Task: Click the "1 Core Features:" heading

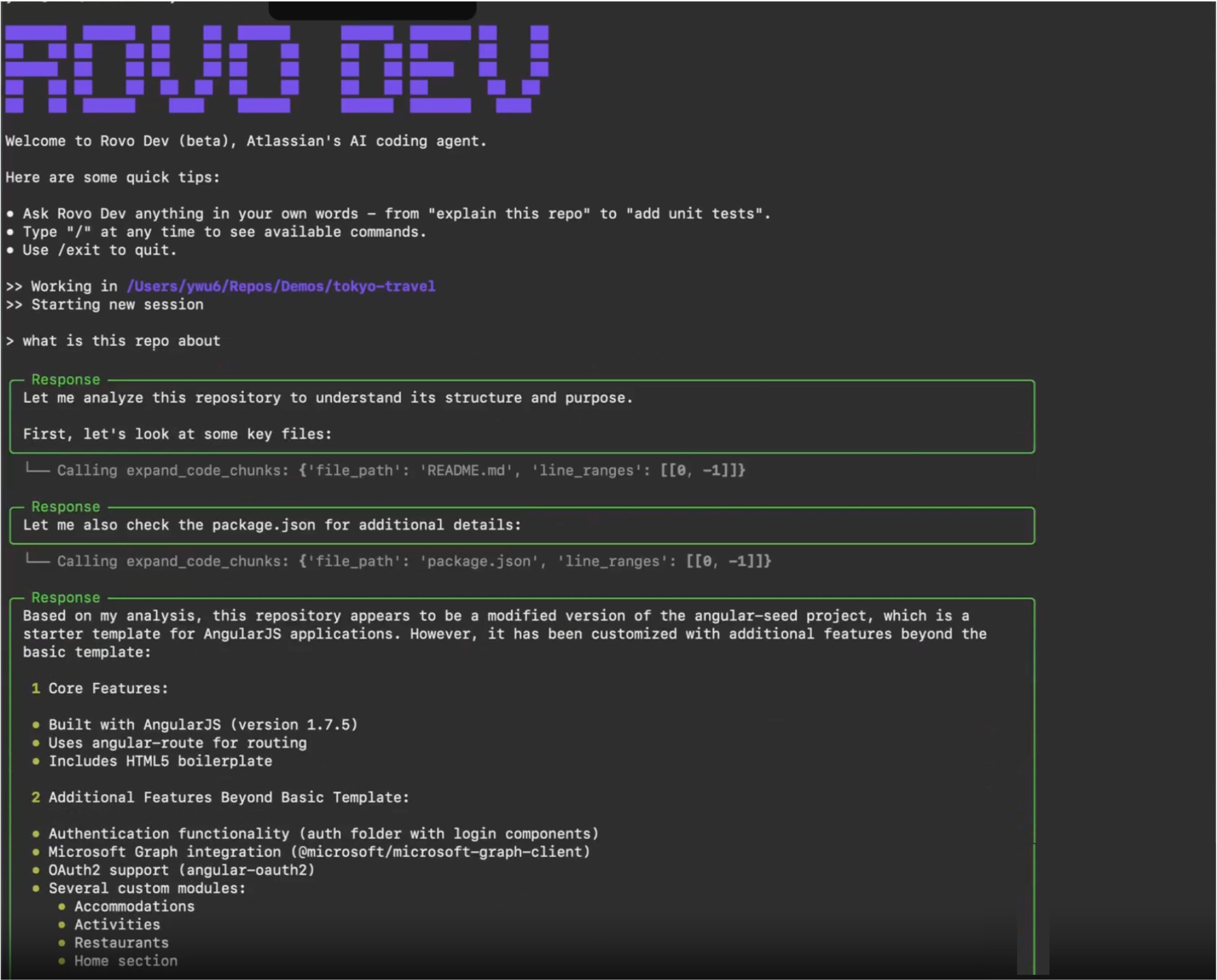Action: point(100,689)
